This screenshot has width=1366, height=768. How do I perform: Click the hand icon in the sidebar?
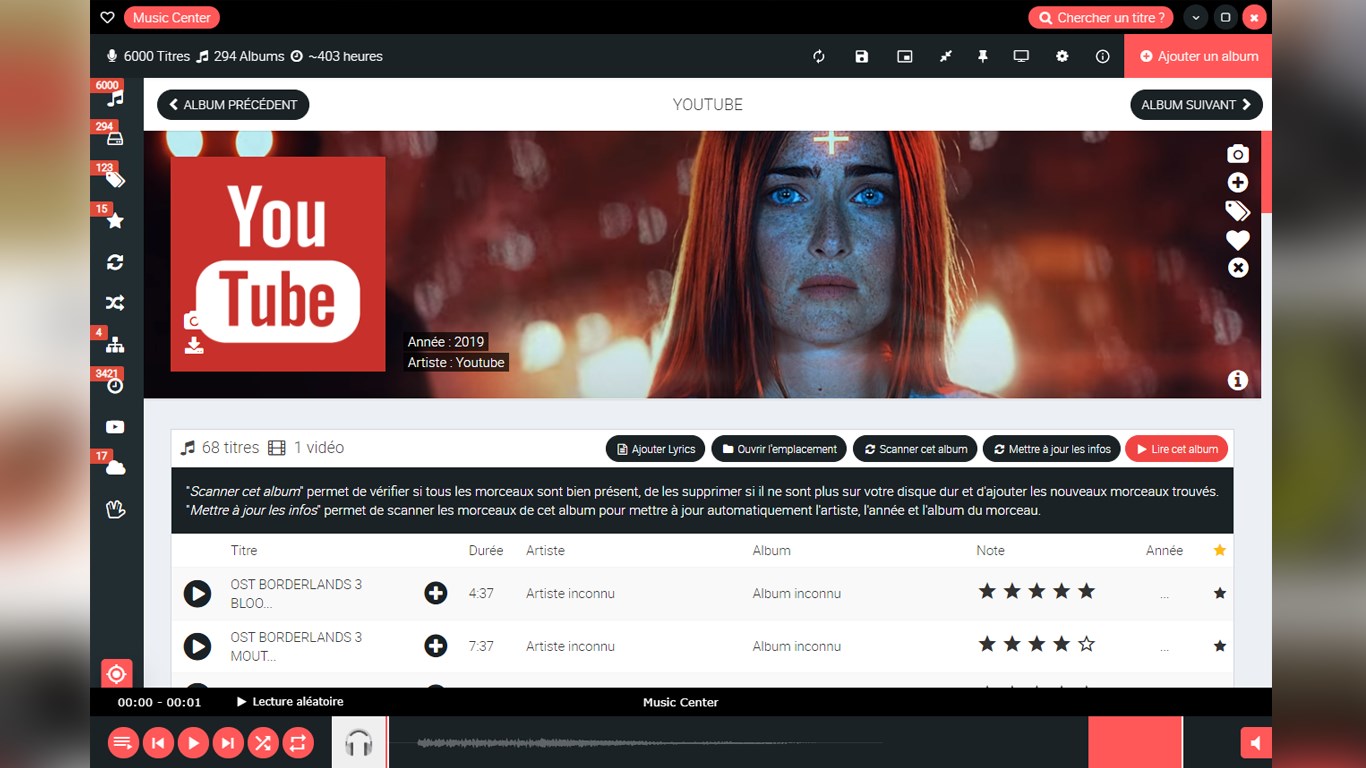pyautogui.click(x=115, y=509)
